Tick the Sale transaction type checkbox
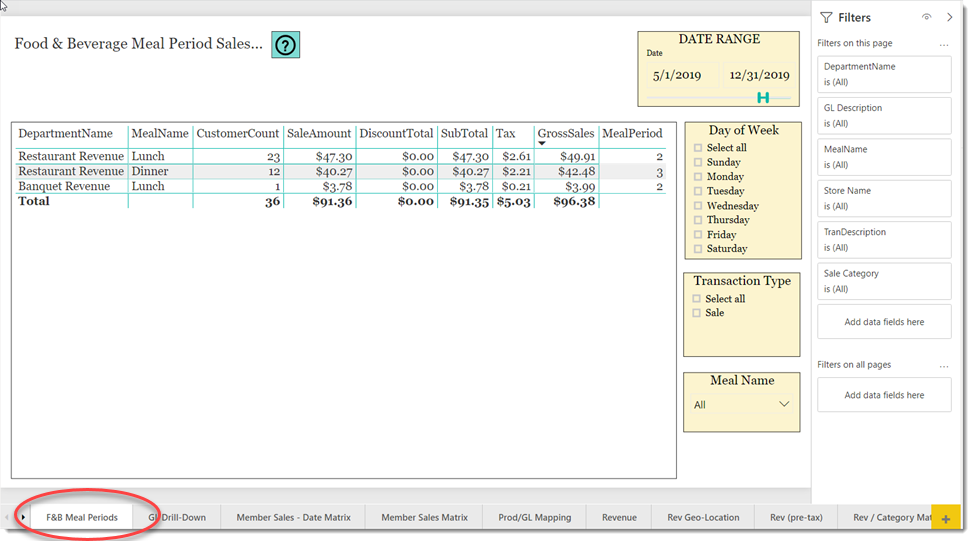973x541 pixels. (x=697, y=313)
